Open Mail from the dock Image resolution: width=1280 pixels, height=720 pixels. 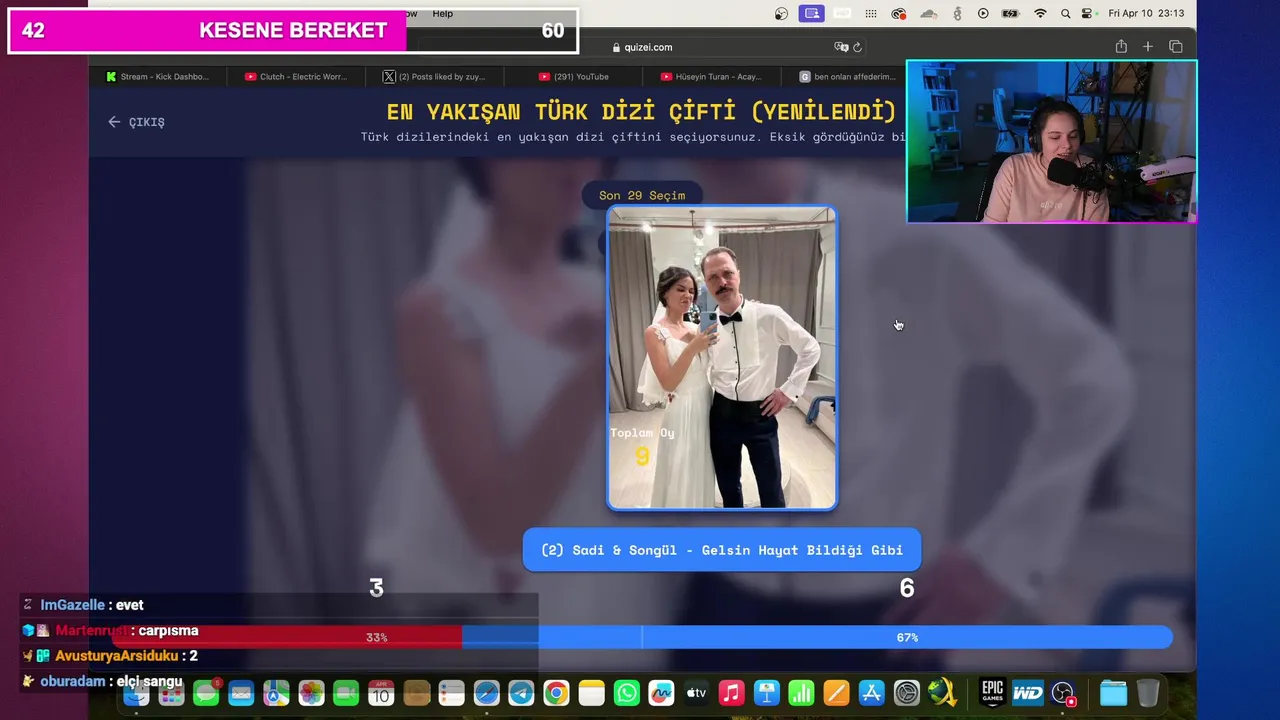point(241,692)
